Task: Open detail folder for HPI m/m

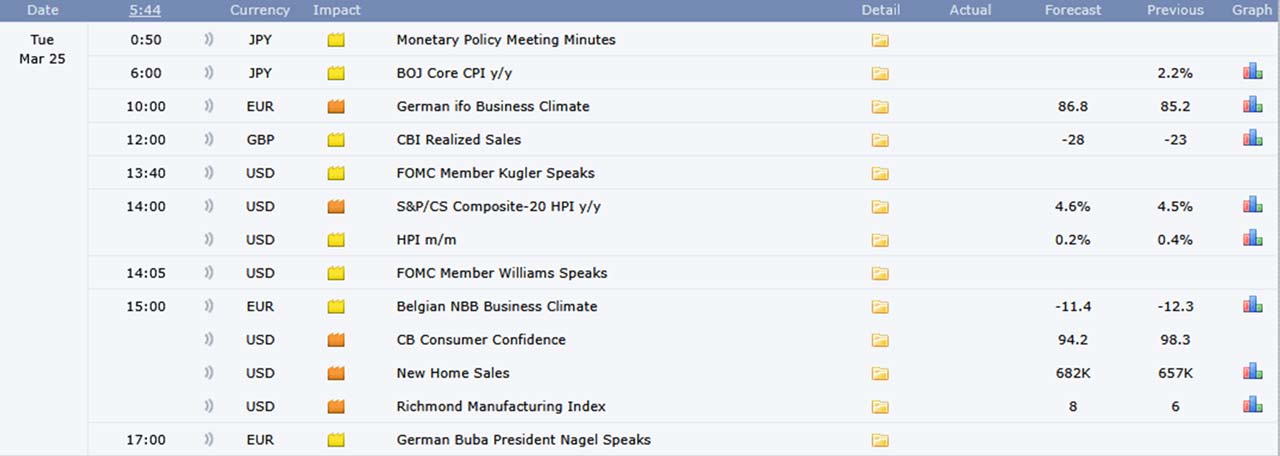Action: pos(880,240)
